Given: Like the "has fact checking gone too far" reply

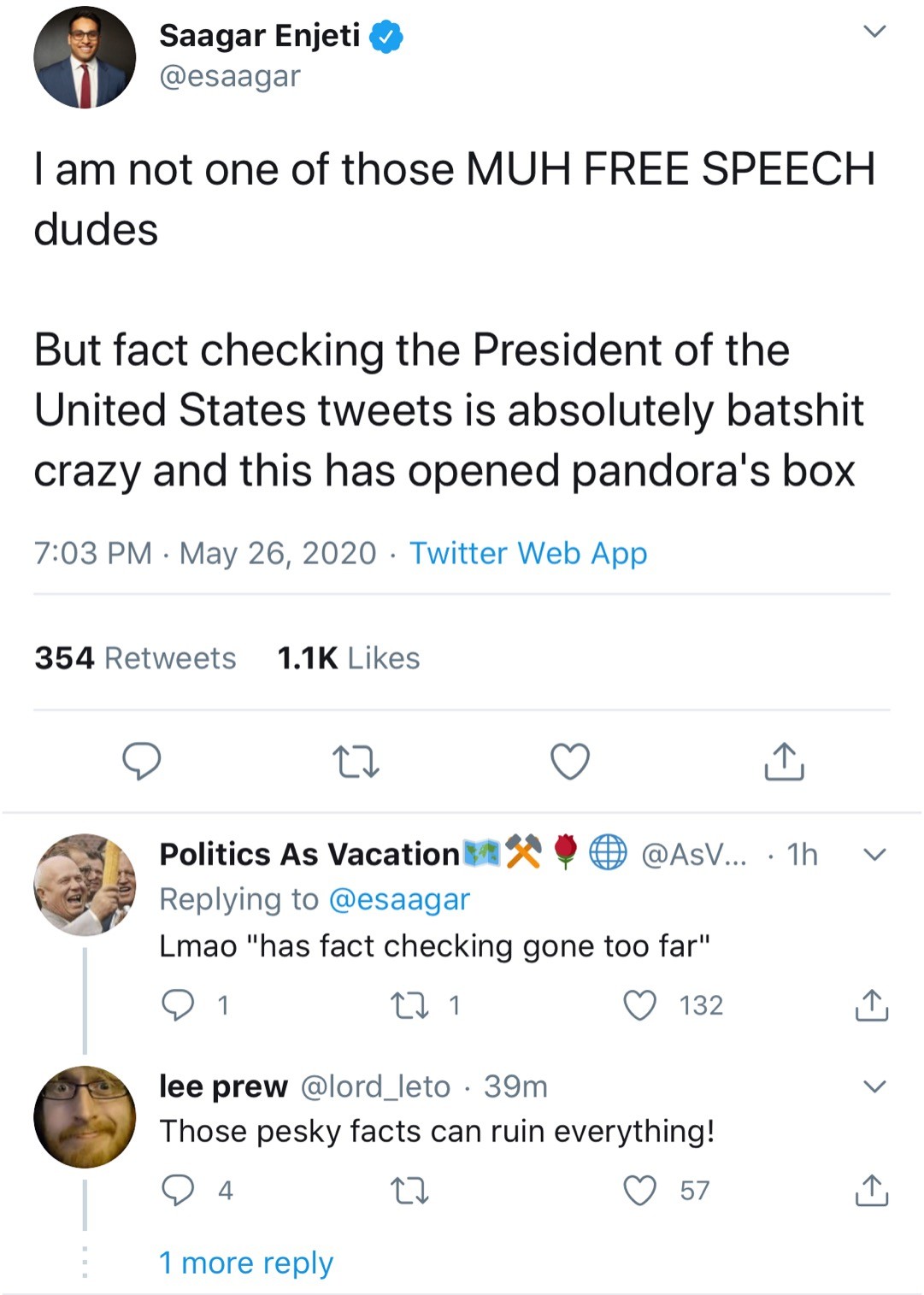Looking at the screenshot, I should coord(640,1005).
